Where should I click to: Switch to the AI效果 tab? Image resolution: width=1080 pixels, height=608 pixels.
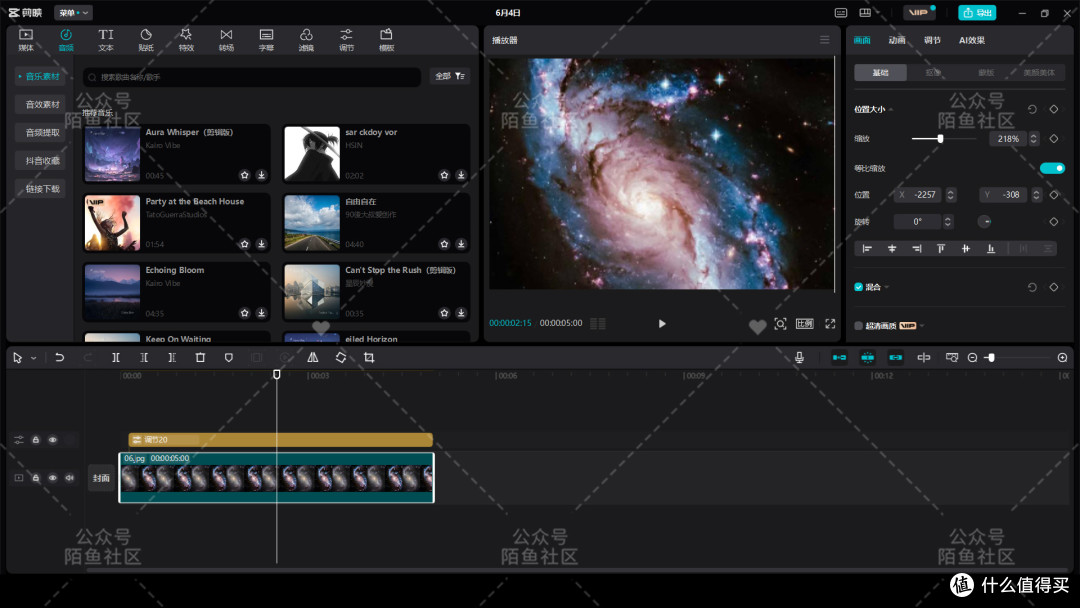972,40
